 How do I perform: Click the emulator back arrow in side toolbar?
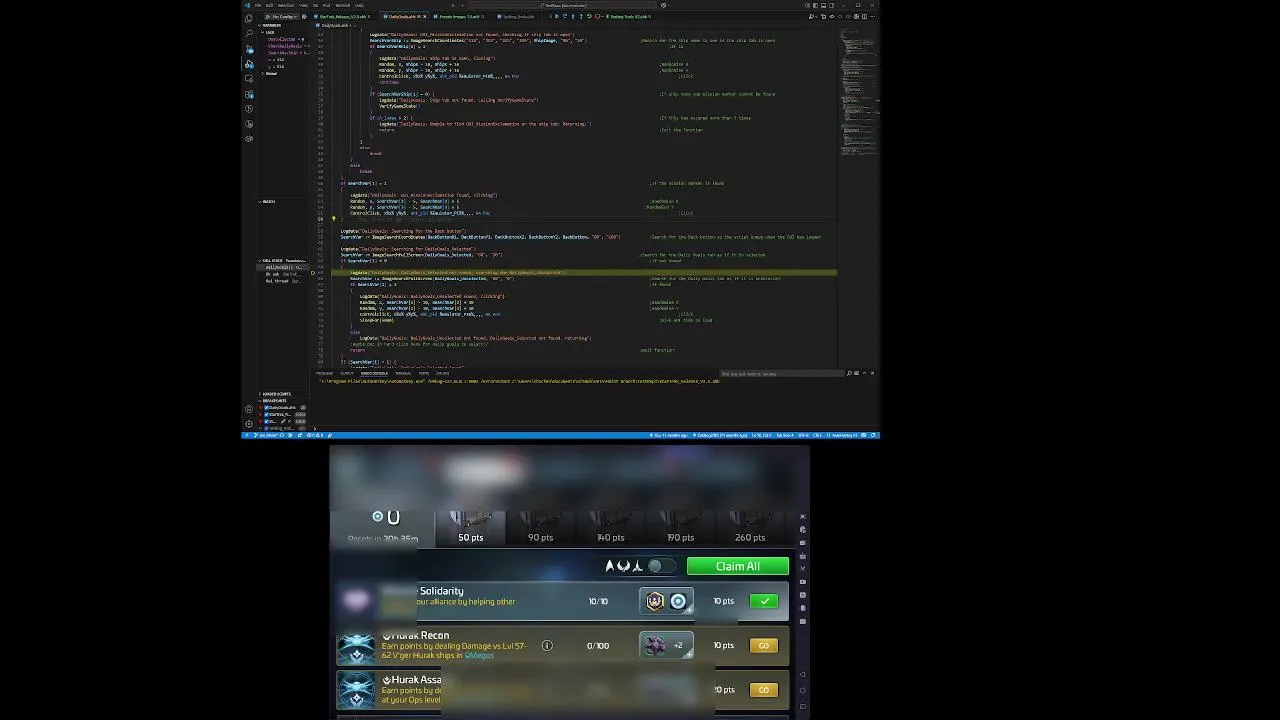coord(802,675)
